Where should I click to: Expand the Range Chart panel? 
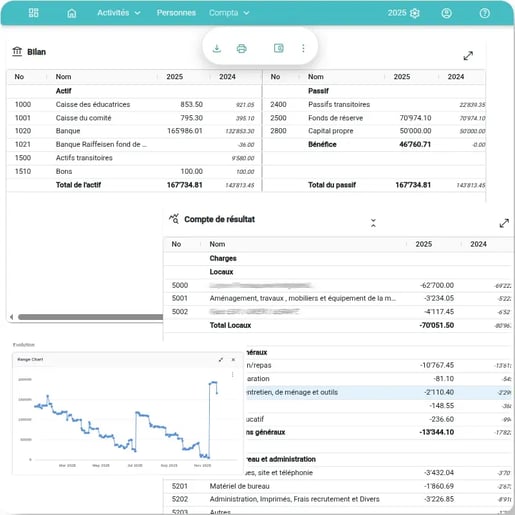coord(221,360)
